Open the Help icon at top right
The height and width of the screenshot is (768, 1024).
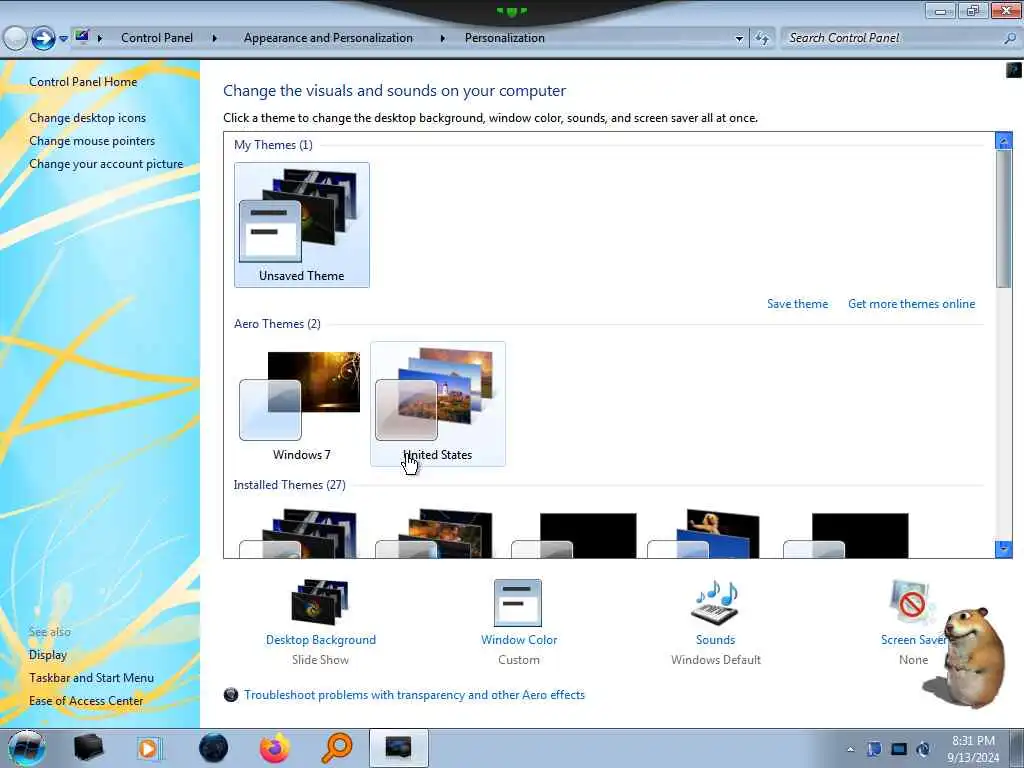(1014, 69)
